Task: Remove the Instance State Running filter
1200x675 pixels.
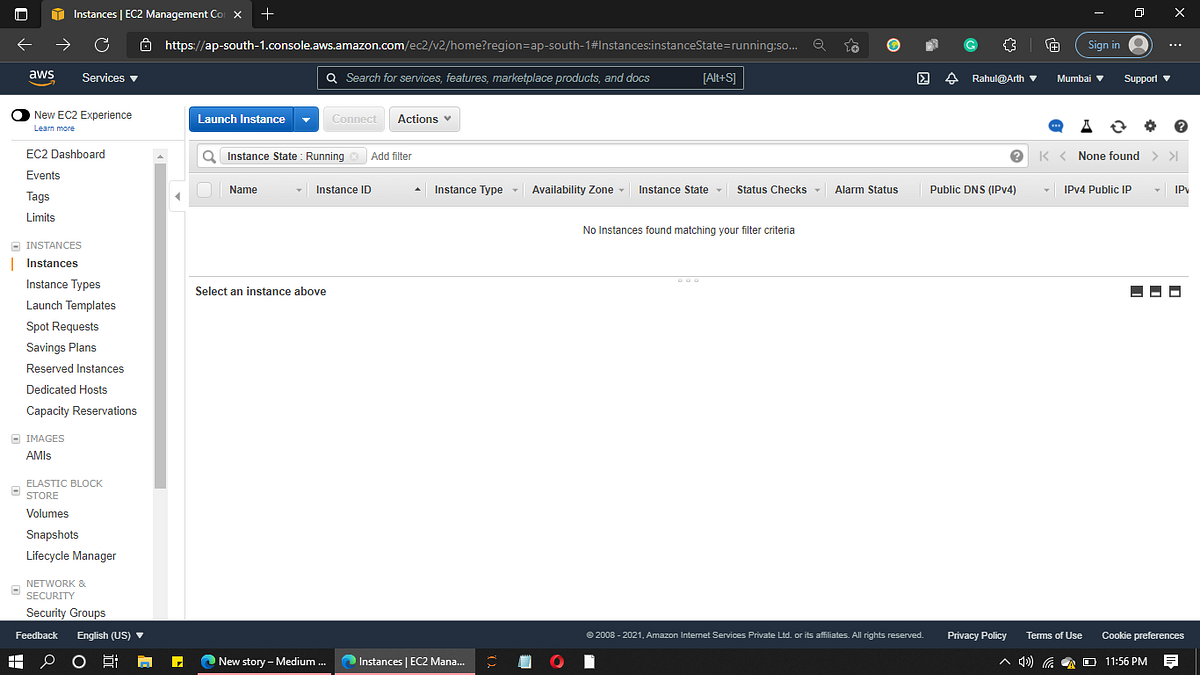Action: point(355,156)
